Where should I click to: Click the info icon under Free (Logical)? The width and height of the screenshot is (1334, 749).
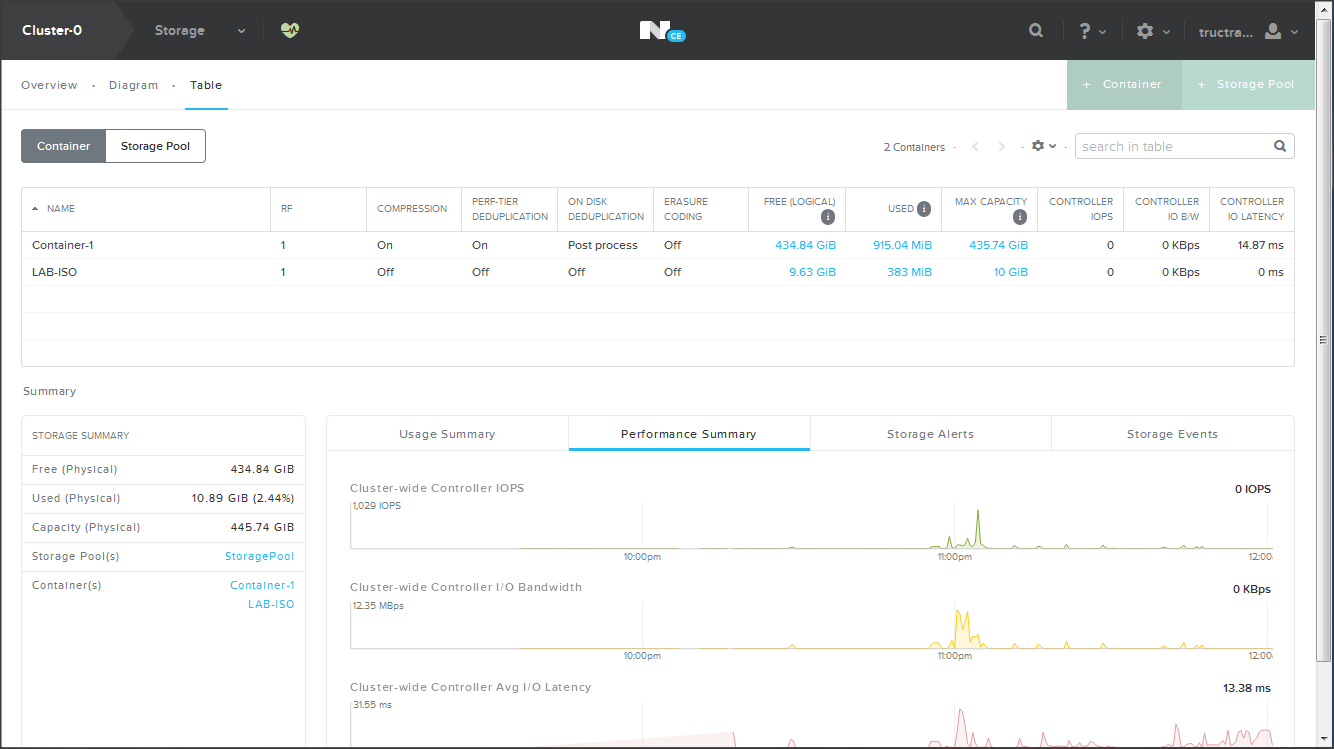828,217
